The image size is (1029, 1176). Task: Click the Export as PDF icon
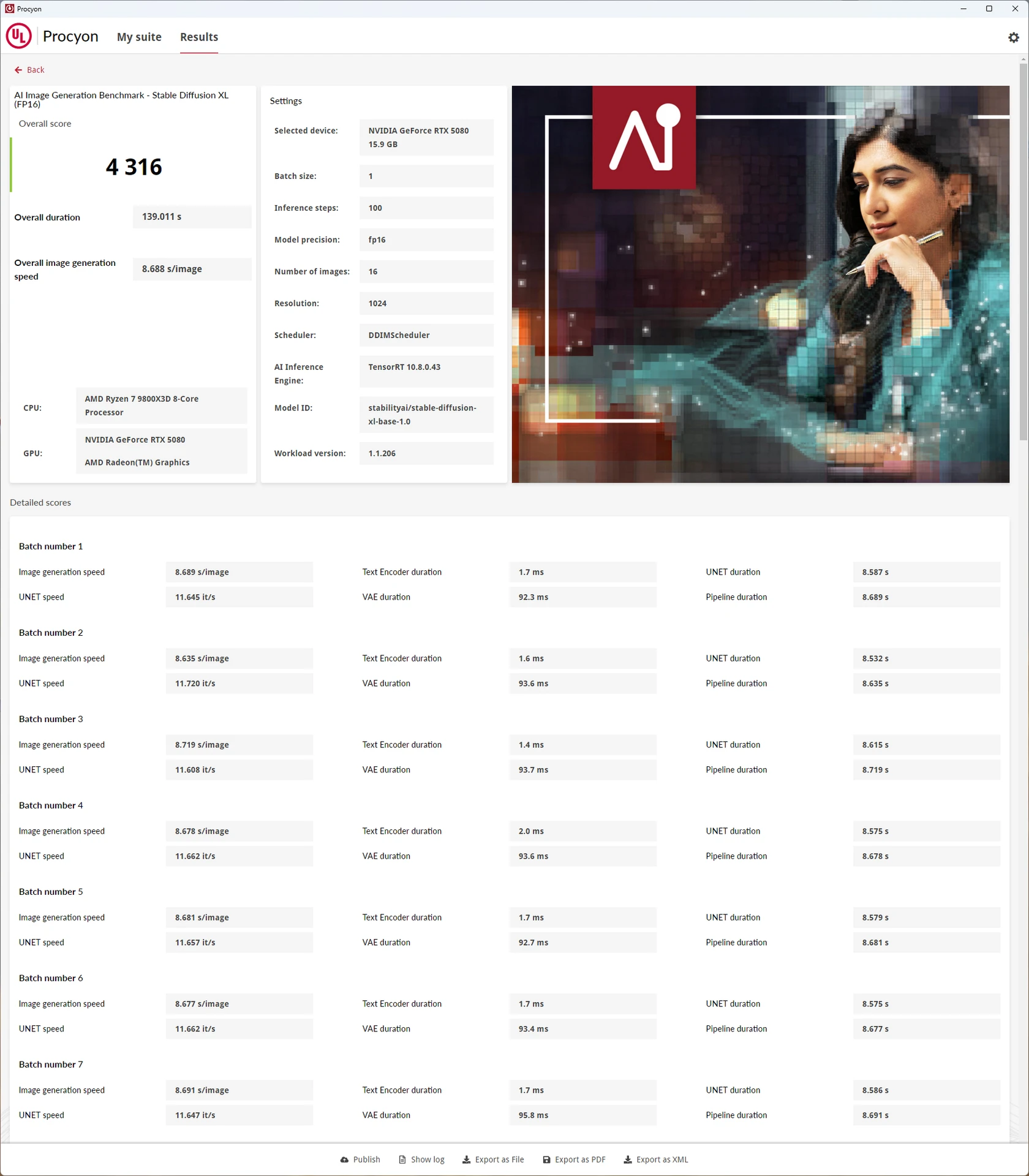546,1159
